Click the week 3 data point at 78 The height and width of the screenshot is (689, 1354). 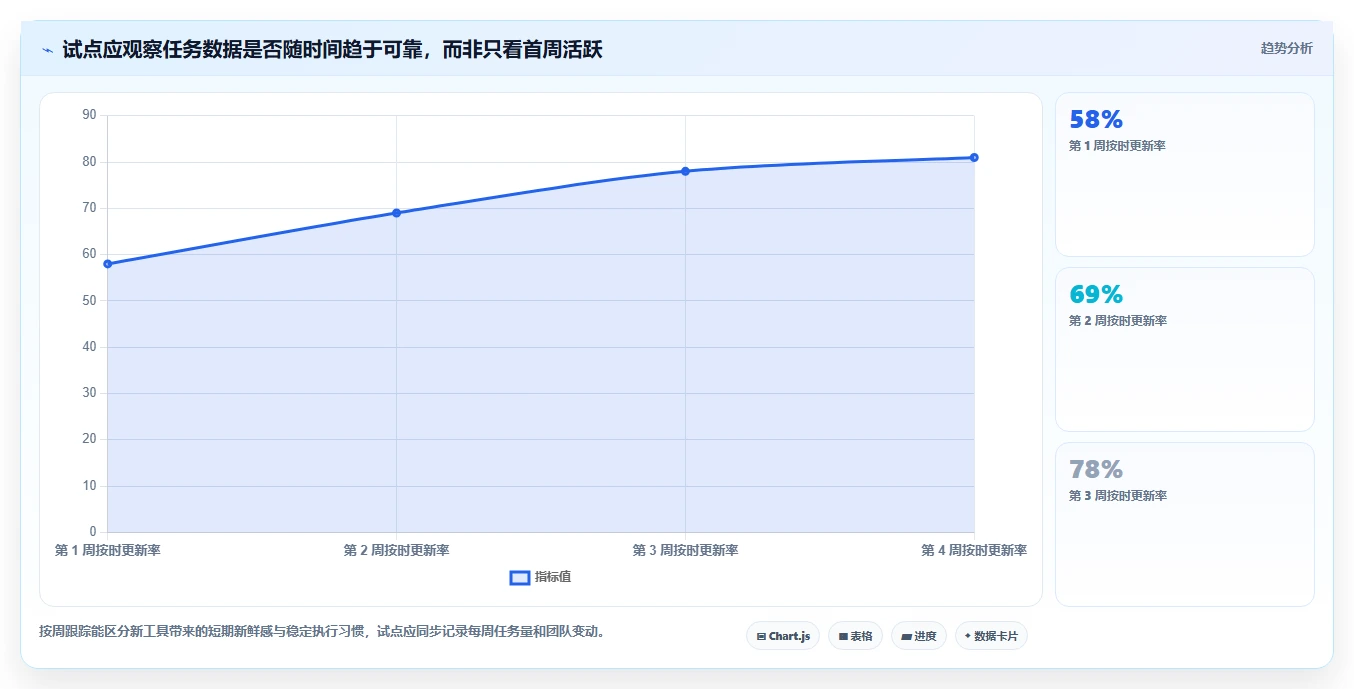pyautogui.click(x=685, y=171)
